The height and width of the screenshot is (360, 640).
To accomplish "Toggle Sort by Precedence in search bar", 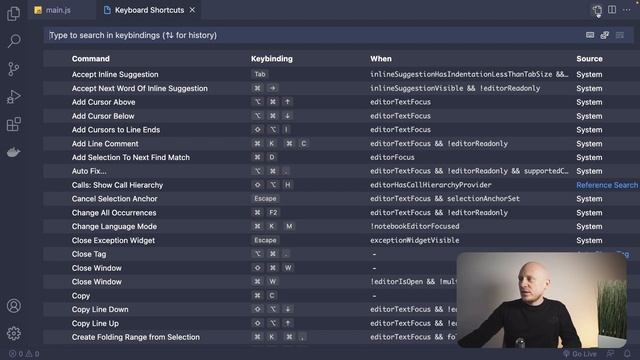I will (x=604, y=35).
